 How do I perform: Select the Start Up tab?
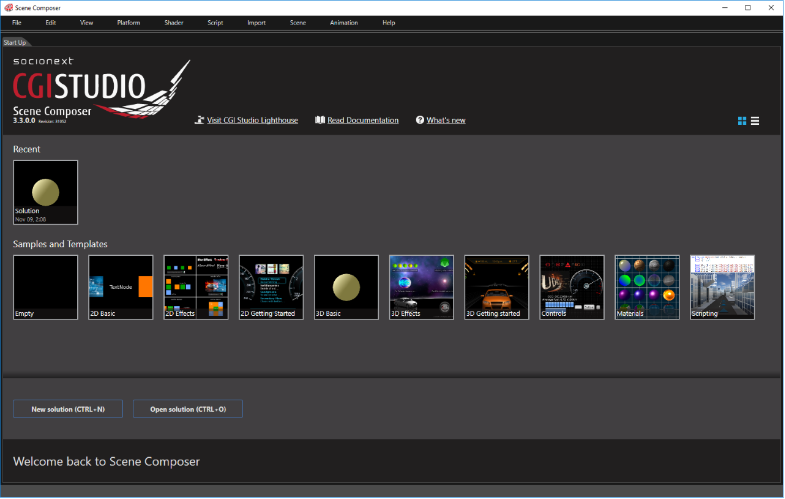pos(15,43)
